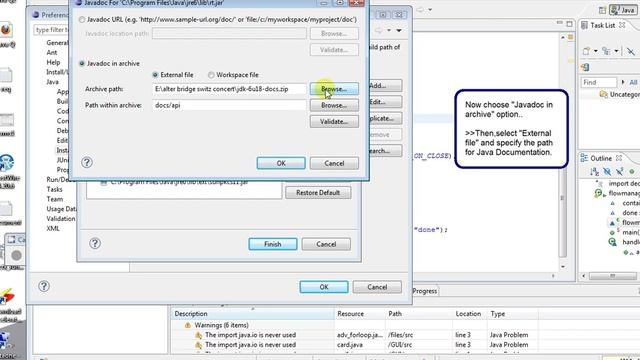The width and height of the screenshot is (640, 360).
Task: Click Browse next to Path within archive
Action: tap(334, 105)
